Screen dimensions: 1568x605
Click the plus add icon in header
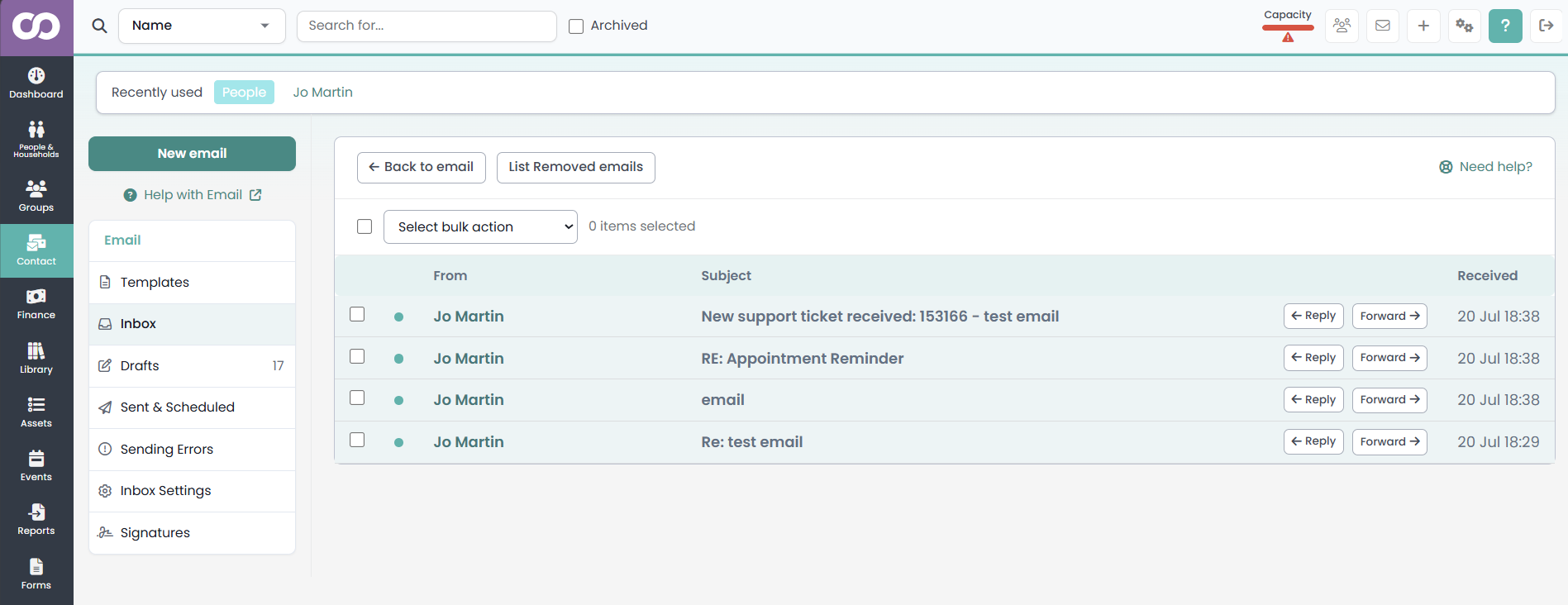[1423, 26]
